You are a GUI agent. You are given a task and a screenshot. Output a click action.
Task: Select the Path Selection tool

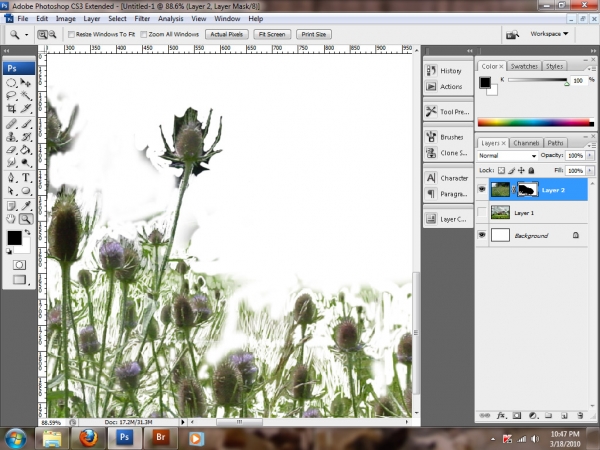tap(11, 191)
